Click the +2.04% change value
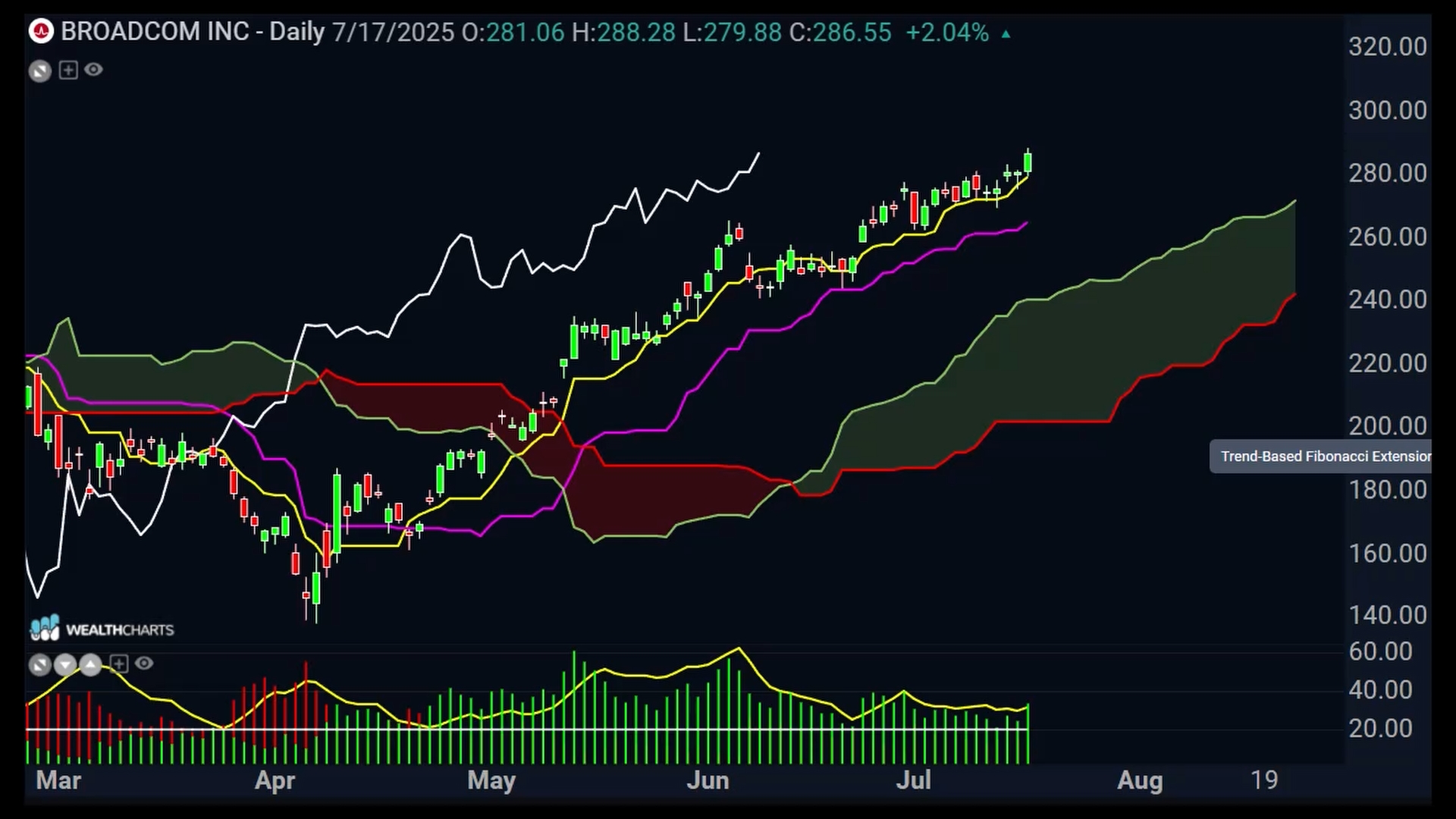 coord(947,33)
